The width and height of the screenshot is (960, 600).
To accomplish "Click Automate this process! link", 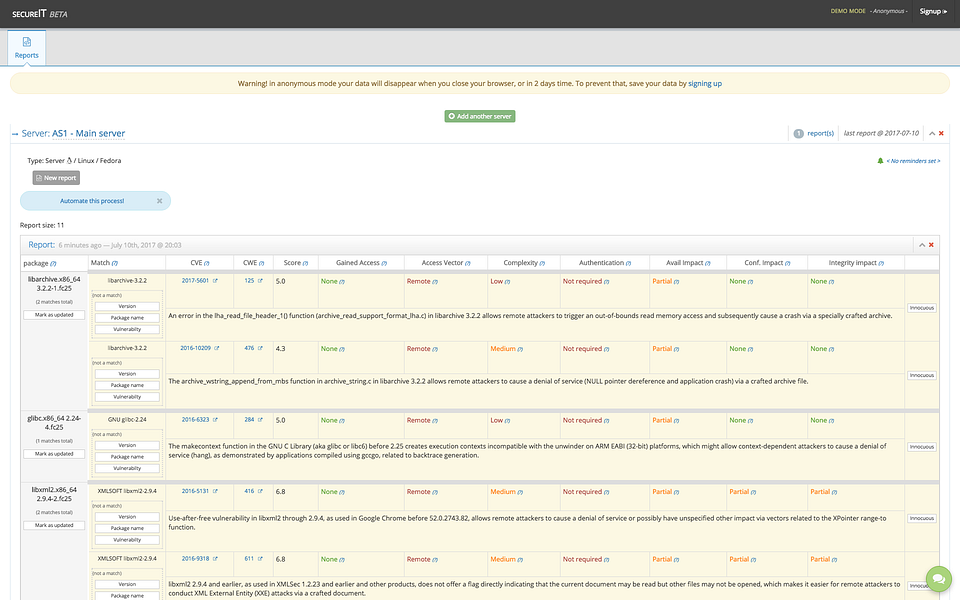I will pos(92,201).
